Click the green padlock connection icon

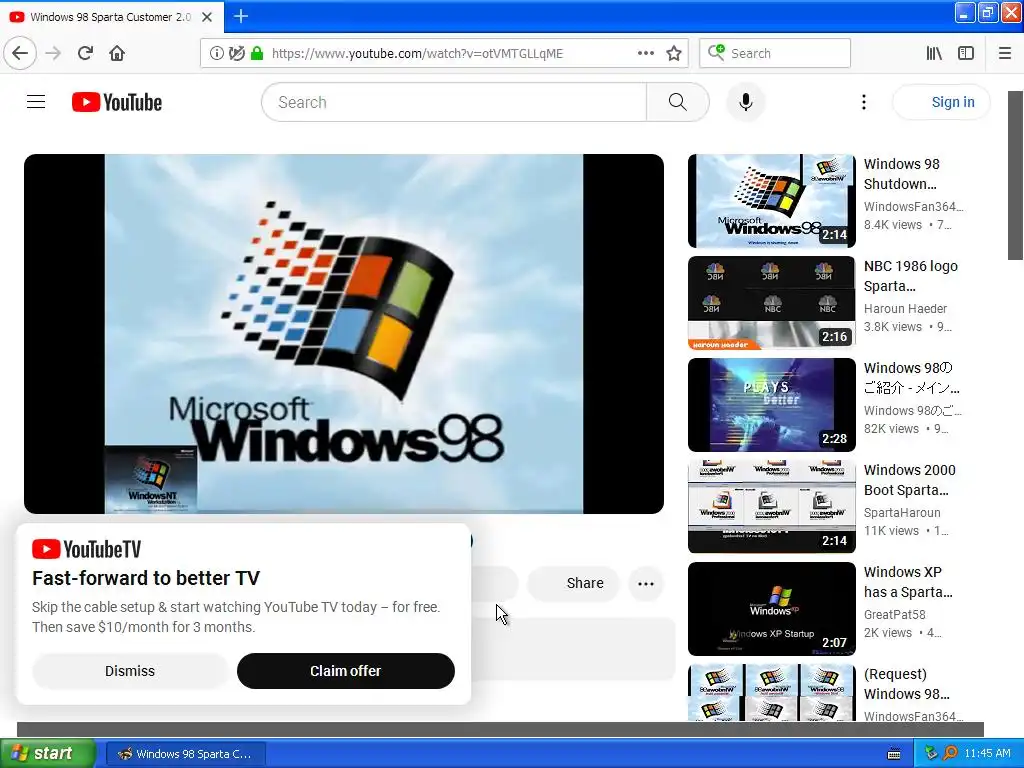click(x=257, y=54)
